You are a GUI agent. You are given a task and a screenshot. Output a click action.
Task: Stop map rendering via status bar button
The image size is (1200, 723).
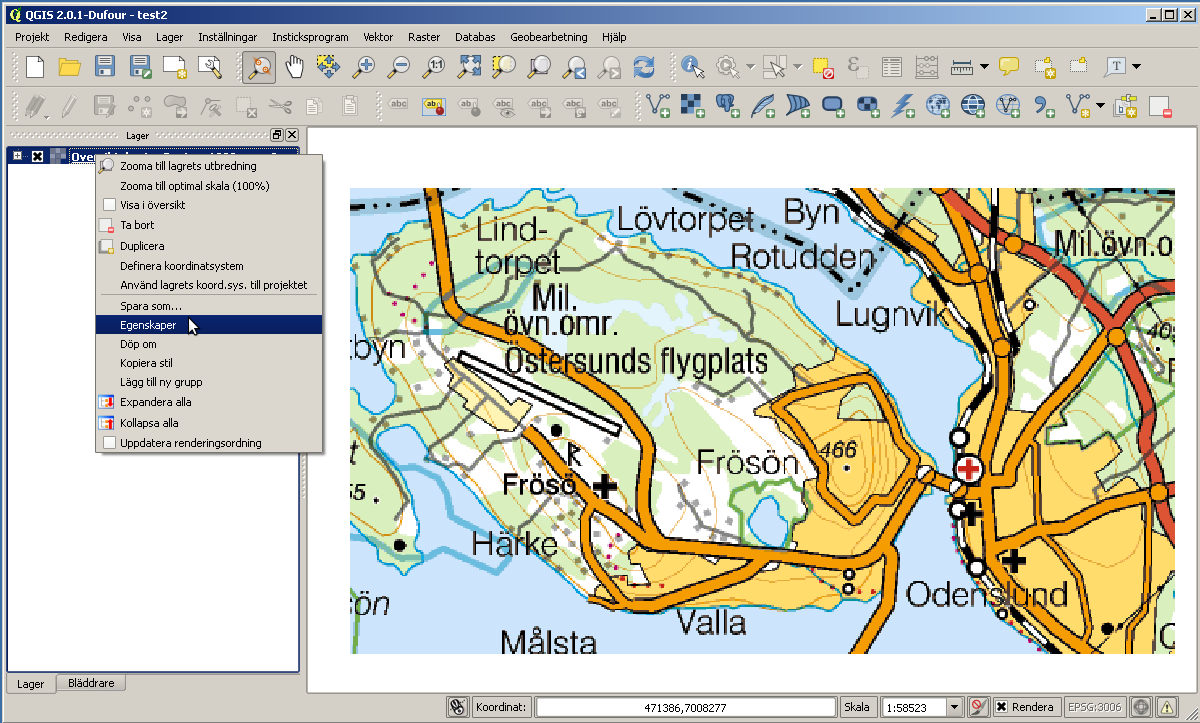pyautogui.click(x=980, y=707)
